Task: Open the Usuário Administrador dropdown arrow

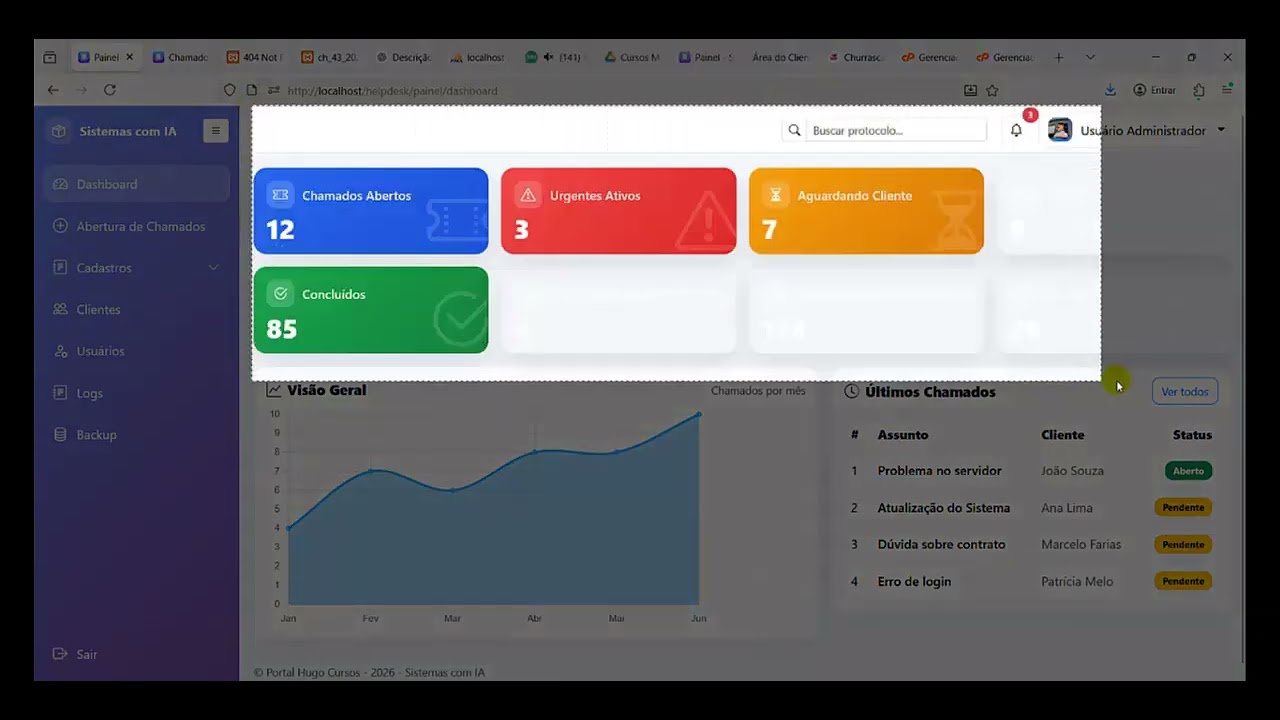Action: (1221, 131)
